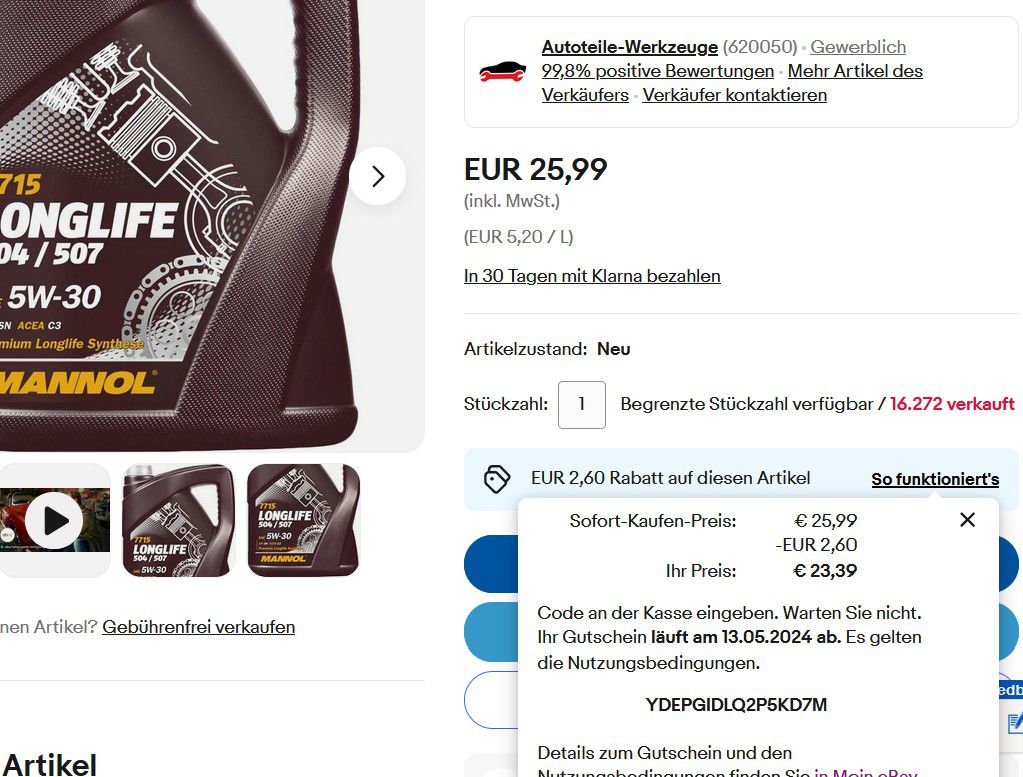Click the seller's car wrench logo

click(502, 72)
